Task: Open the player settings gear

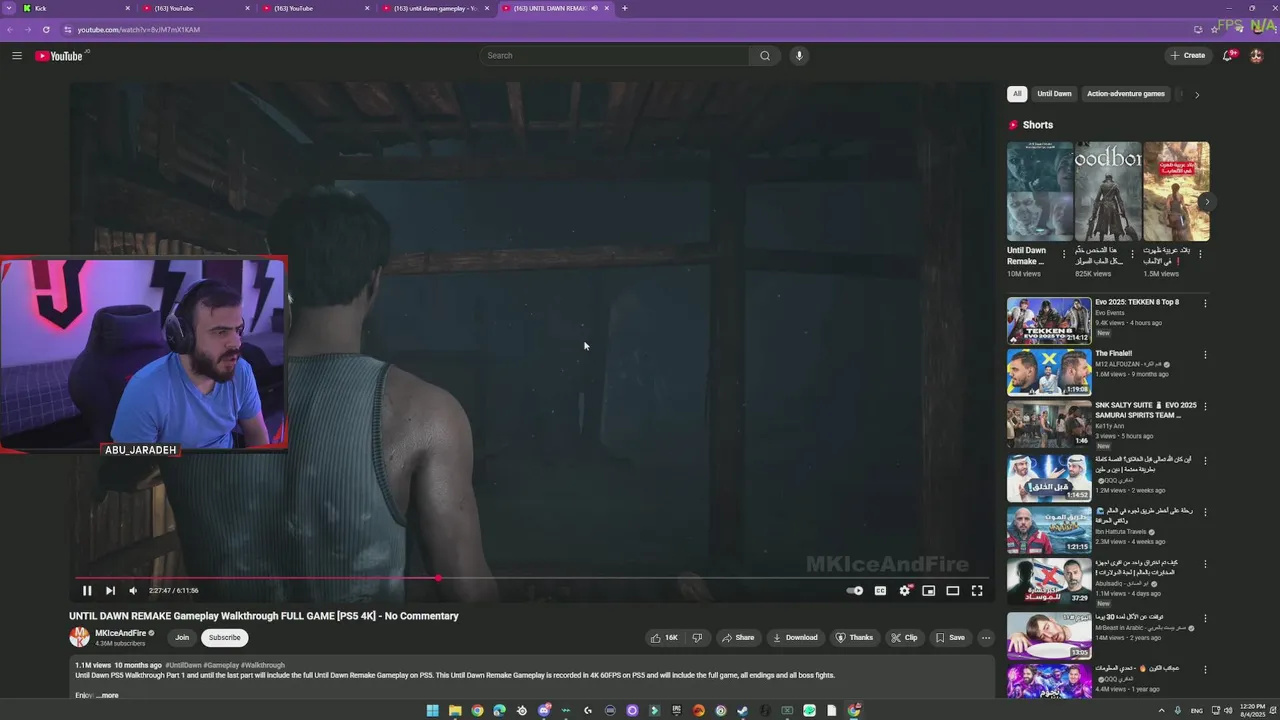Action: [905, 591]
